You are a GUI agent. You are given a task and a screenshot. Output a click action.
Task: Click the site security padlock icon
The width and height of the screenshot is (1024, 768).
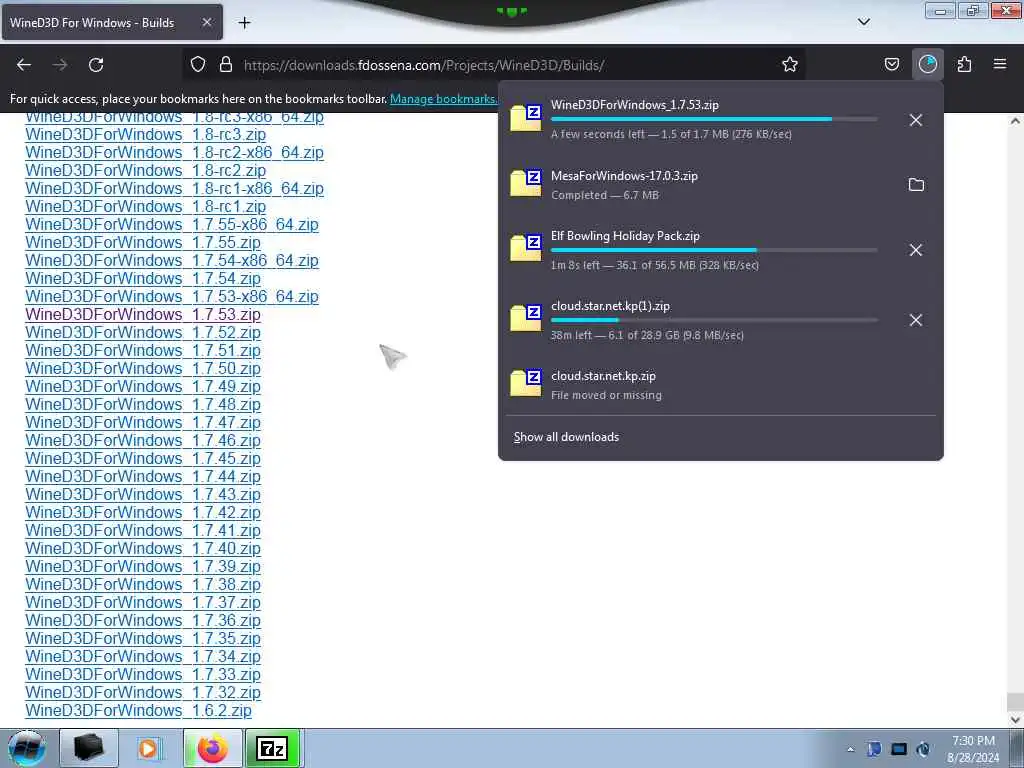(x=226, y=65)
